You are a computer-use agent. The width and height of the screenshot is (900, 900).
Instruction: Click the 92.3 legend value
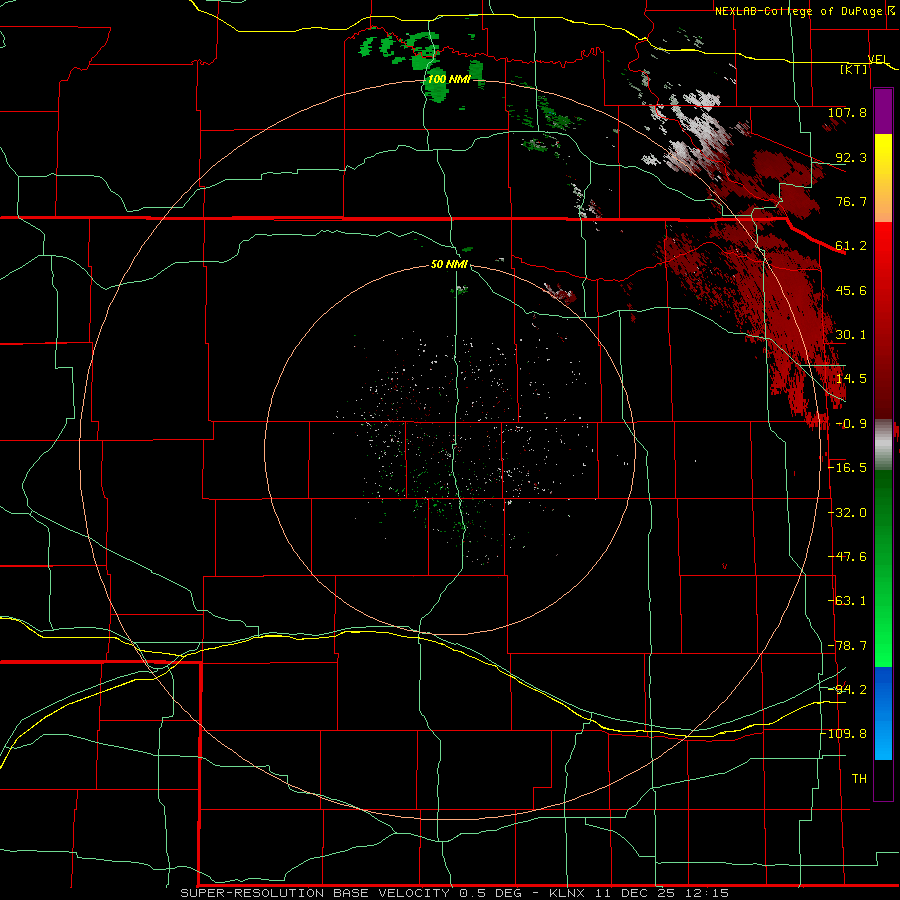(x=851, y=157)
